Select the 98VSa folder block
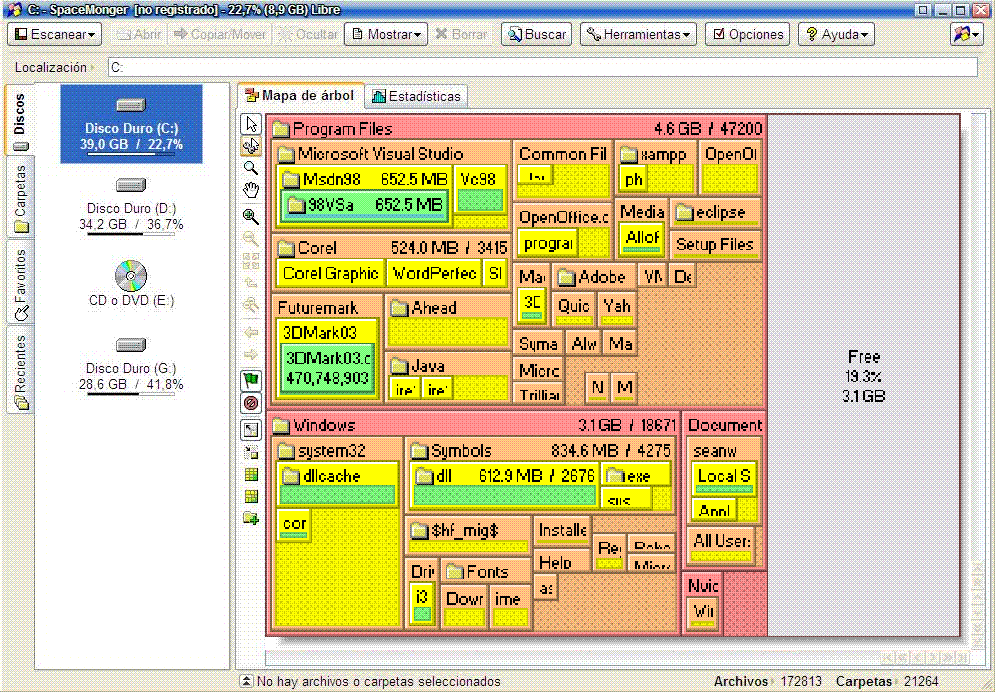 coord(365,205)
